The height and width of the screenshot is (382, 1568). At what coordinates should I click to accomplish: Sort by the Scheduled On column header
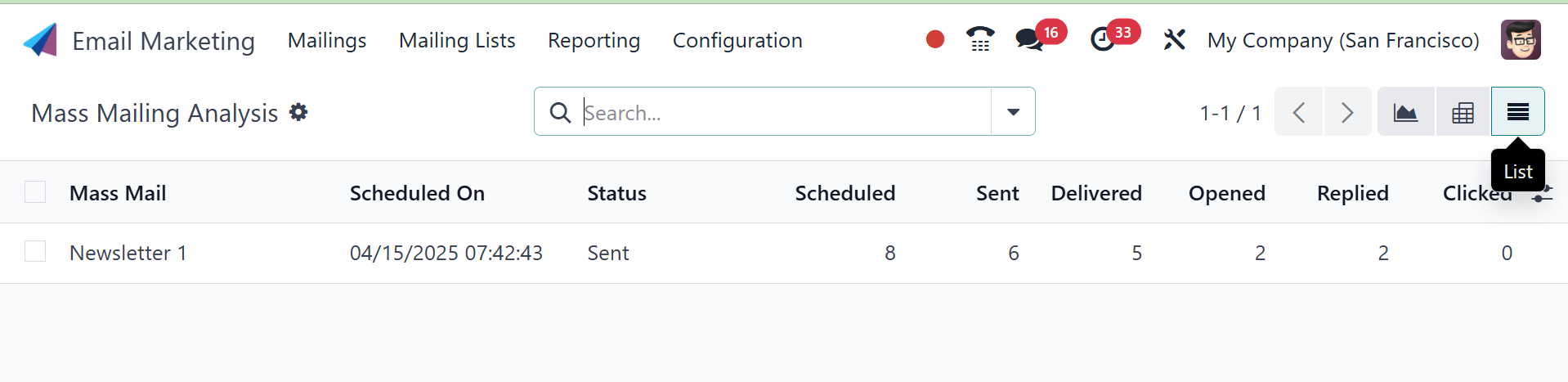pyautogui.click(x=417, y=193)
